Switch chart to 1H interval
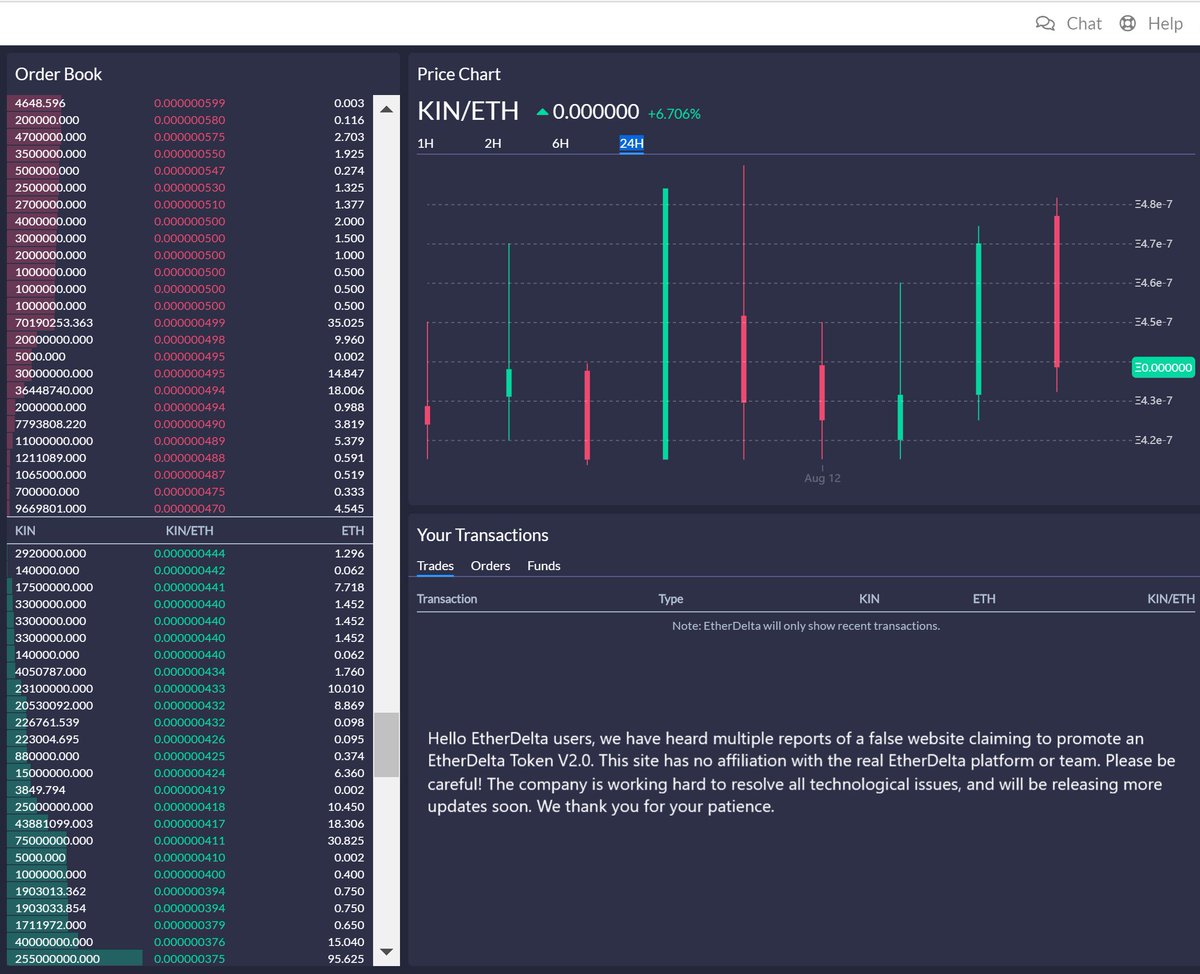This screenshot has height=974, width=1200. 425,143
